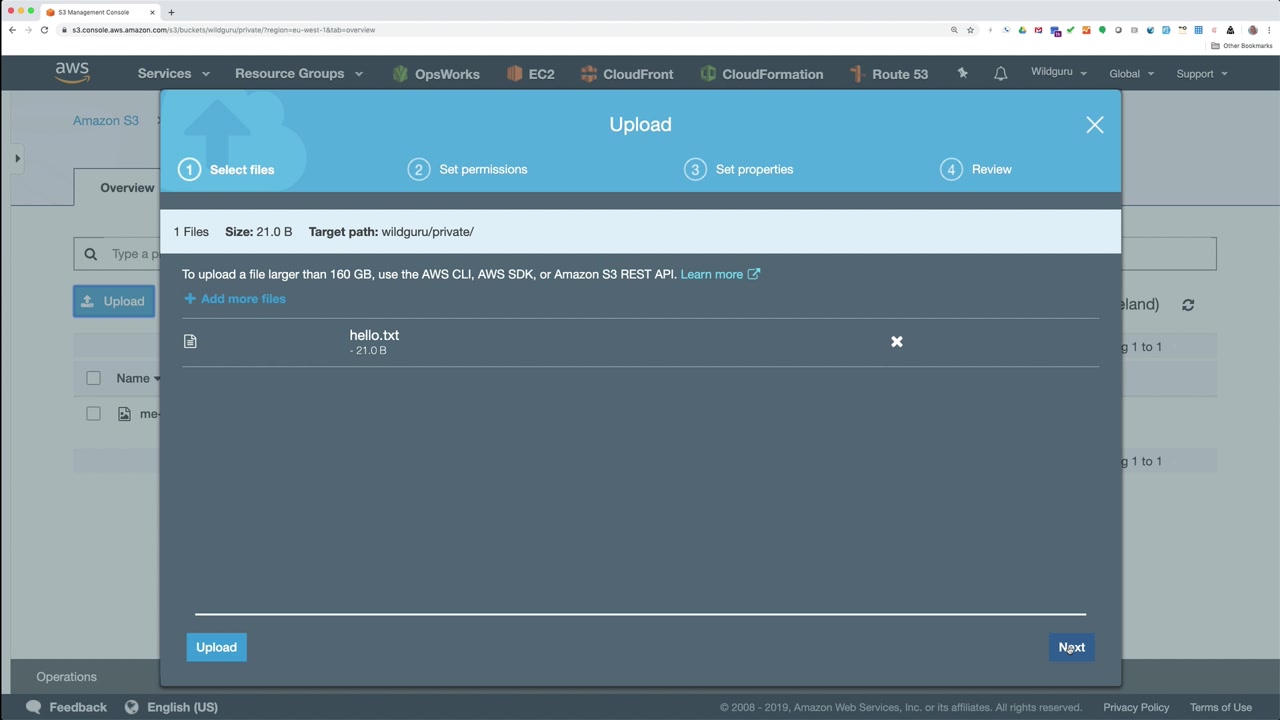Expand the Resource Groups dropdown
Viewport: 1280px width, 720px height.
pyautogui.click(x=299, y=74)
